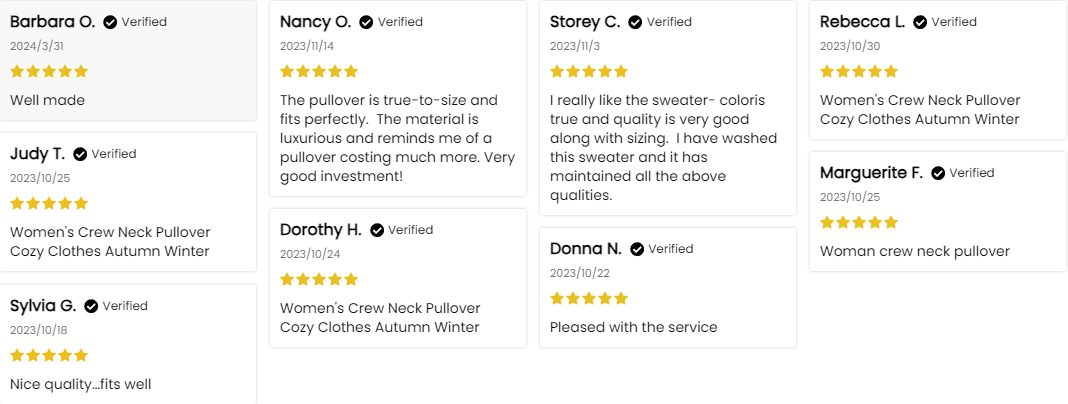Click star rating under Marguerite F.'s review date
The image size is (1068, 404).
coord(859,222)
